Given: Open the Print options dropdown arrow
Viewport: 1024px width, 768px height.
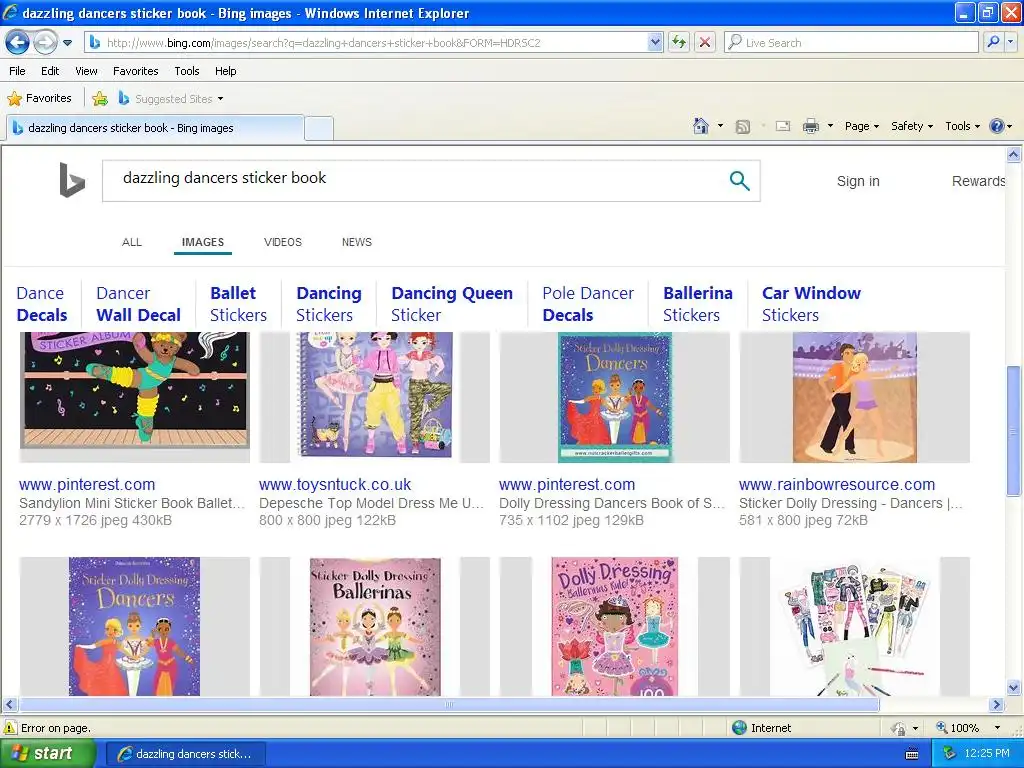Looking at the screenshot, I should (x=830, y=126).
